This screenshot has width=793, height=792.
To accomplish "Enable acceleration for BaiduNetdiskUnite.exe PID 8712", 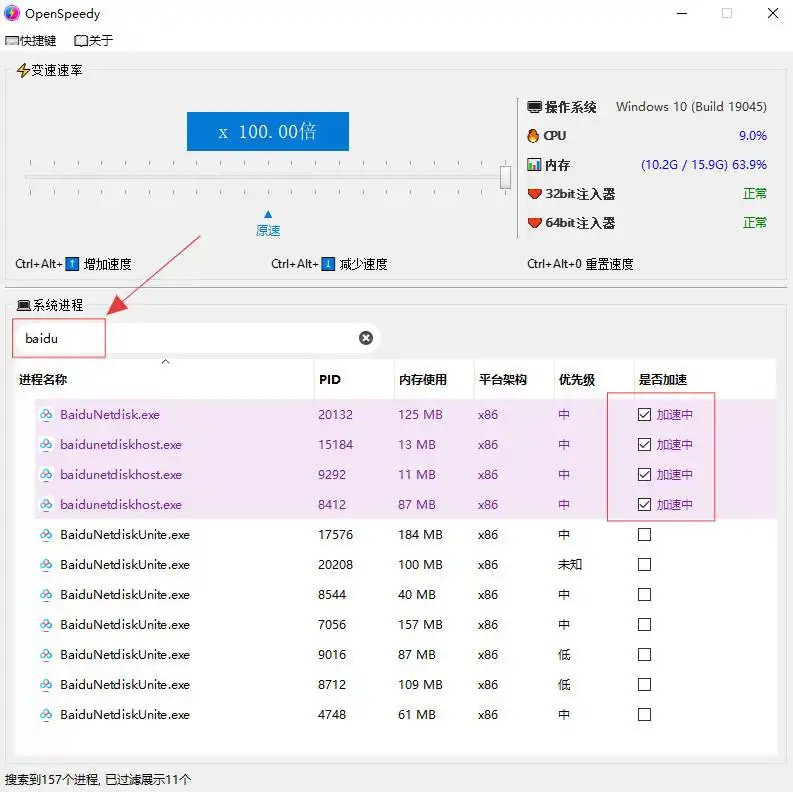I will click(644, 684).
